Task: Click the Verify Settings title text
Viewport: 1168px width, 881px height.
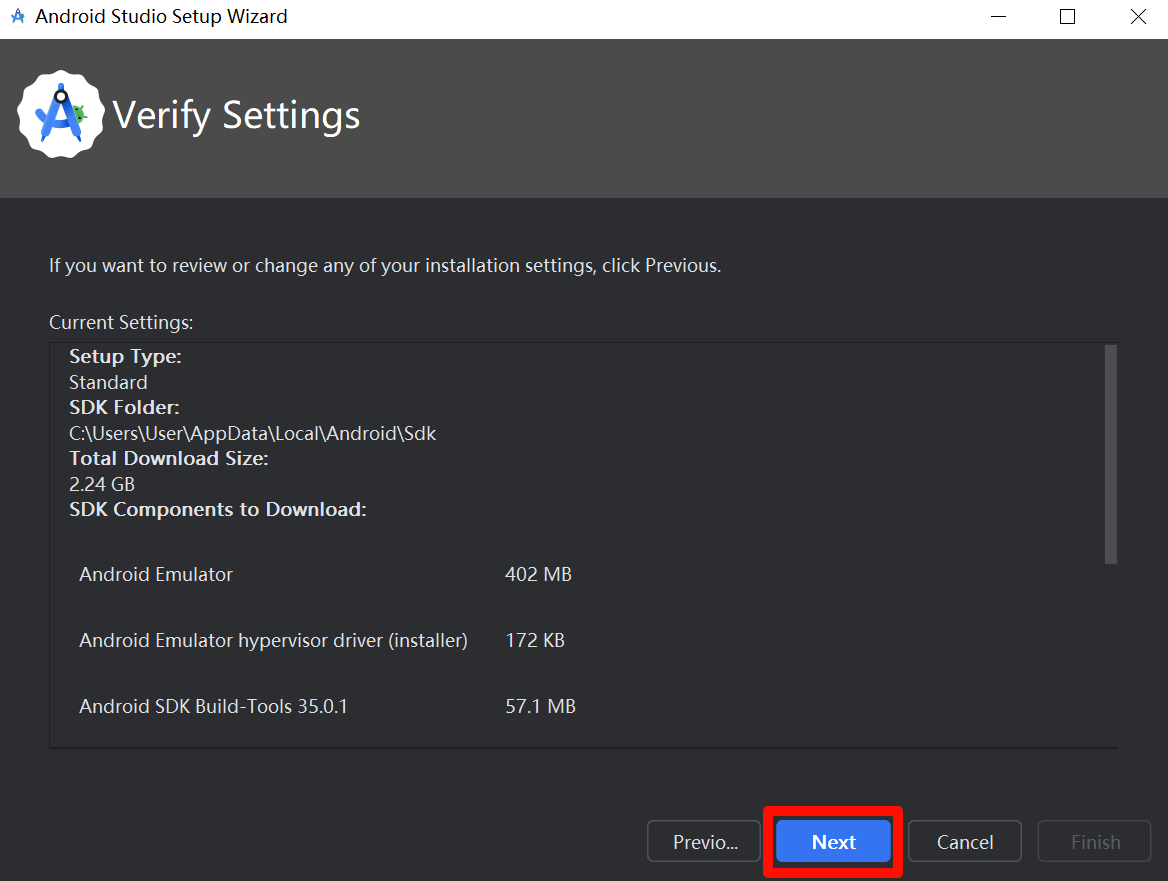Action: (236, 115)
